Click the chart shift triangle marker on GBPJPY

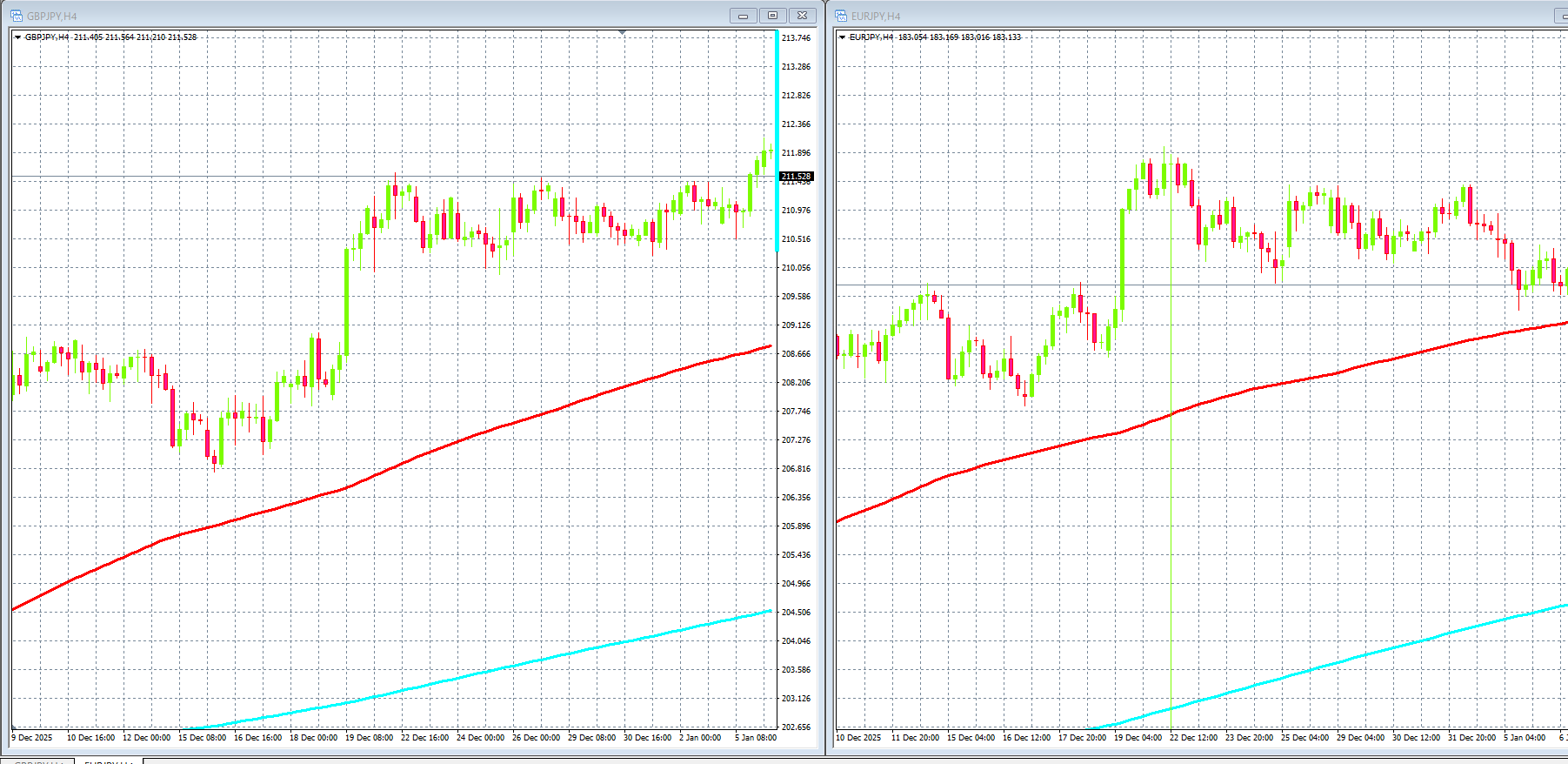pyautogui.click(x=622, y=32)
